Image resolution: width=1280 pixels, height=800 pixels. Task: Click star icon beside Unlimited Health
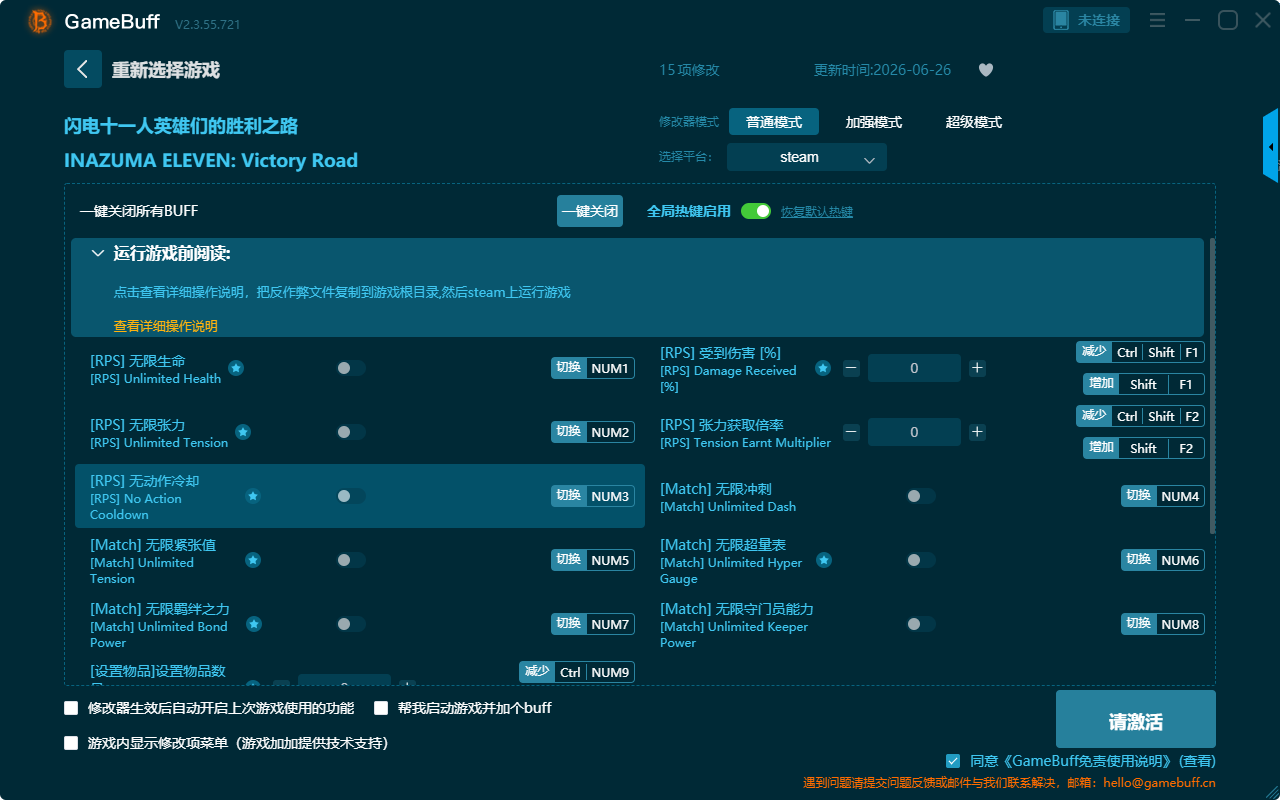(236, 368)
